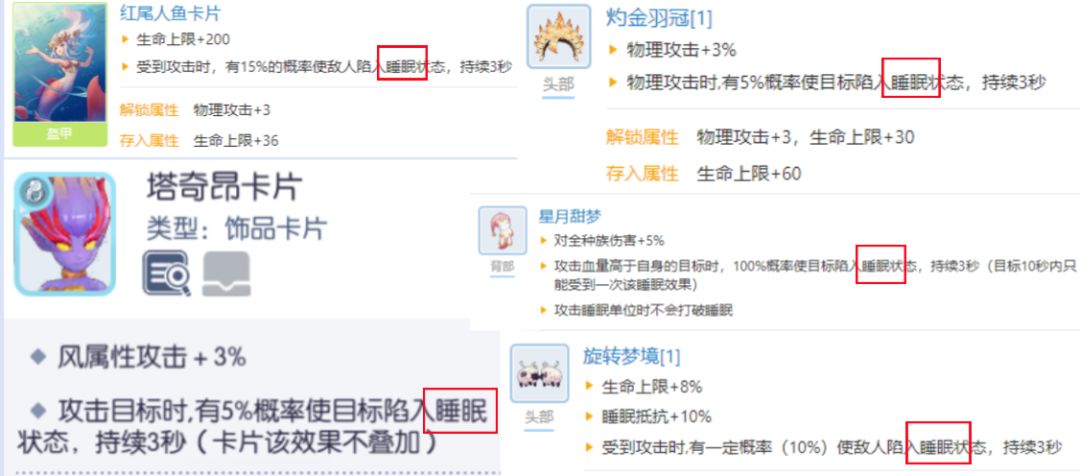Click the 塔奇昂卡片 purple monster icon
The height and width of the screenshot is (476, 1080).
click(x=65, y=234)
